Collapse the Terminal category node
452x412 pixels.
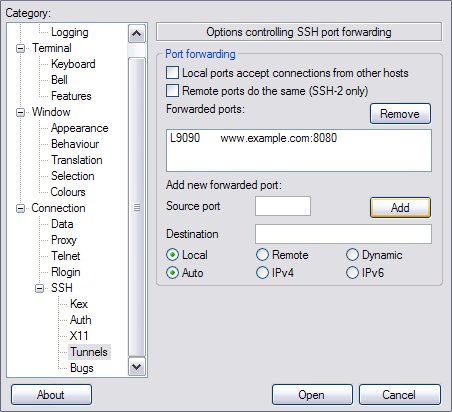(x=20, y=48)
